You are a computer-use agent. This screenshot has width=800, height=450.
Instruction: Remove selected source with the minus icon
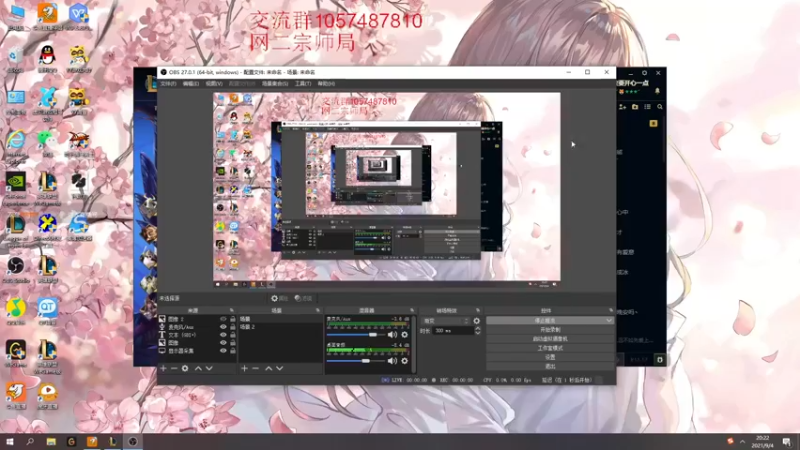[174, 368]
